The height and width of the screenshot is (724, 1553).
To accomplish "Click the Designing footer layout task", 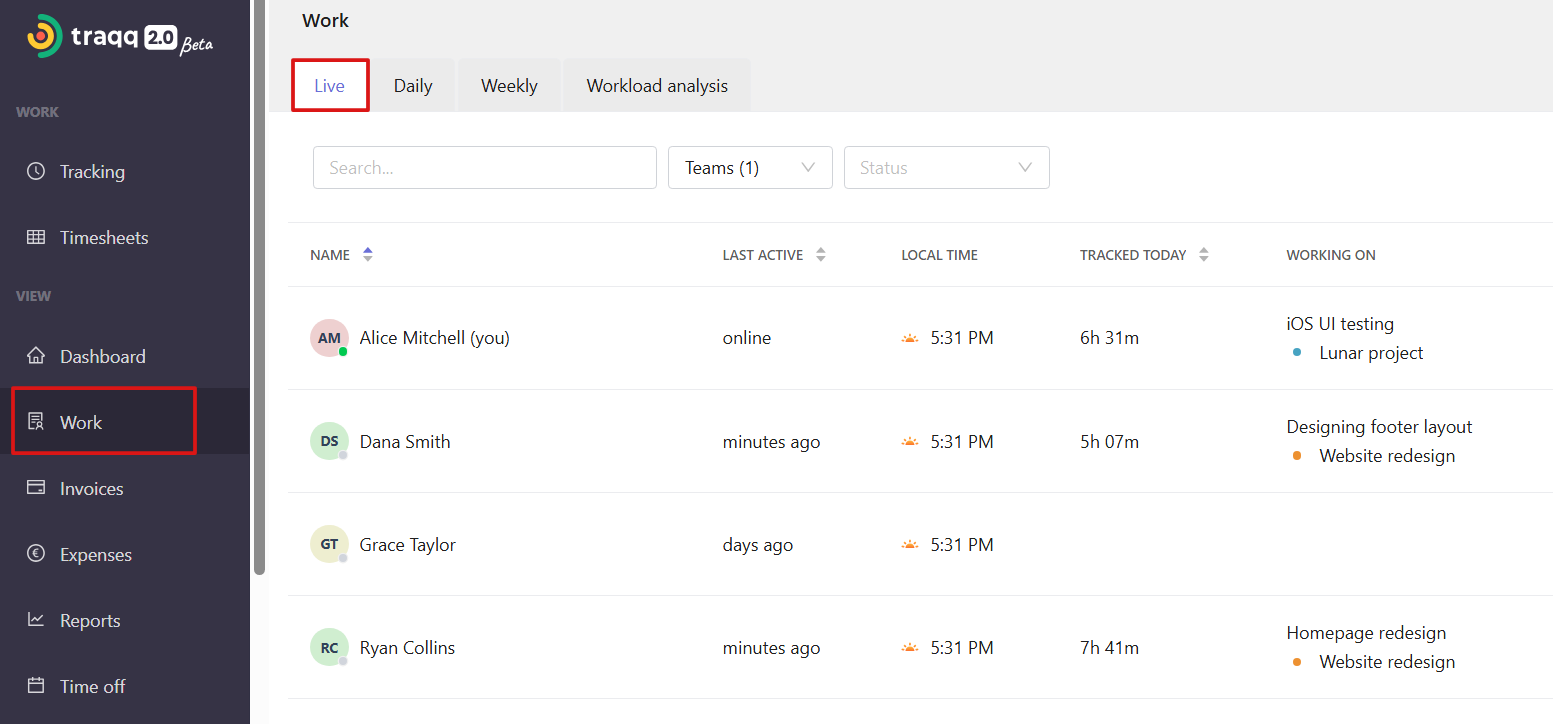I will (x=1379, y=427).
